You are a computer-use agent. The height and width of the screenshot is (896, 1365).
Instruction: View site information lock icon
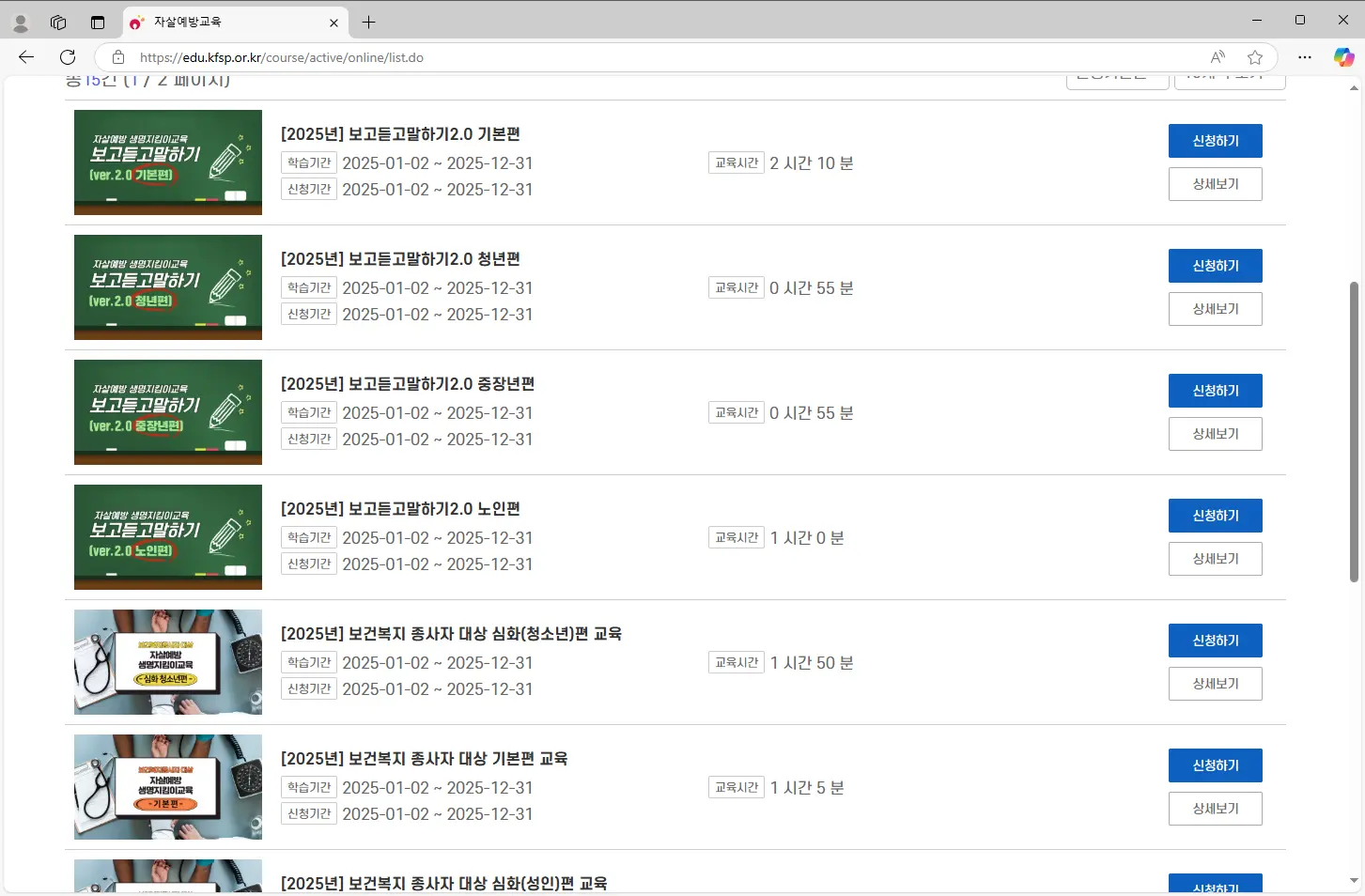tap(118, 57)
